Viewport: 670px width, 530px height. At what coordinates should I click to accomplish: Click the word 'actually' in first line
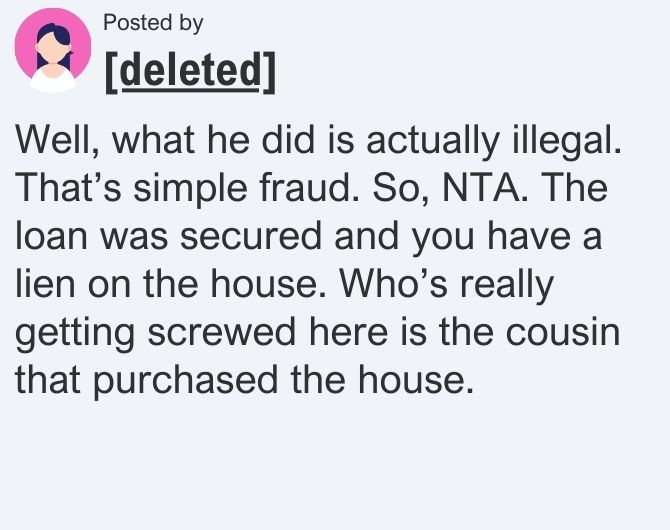433,141
